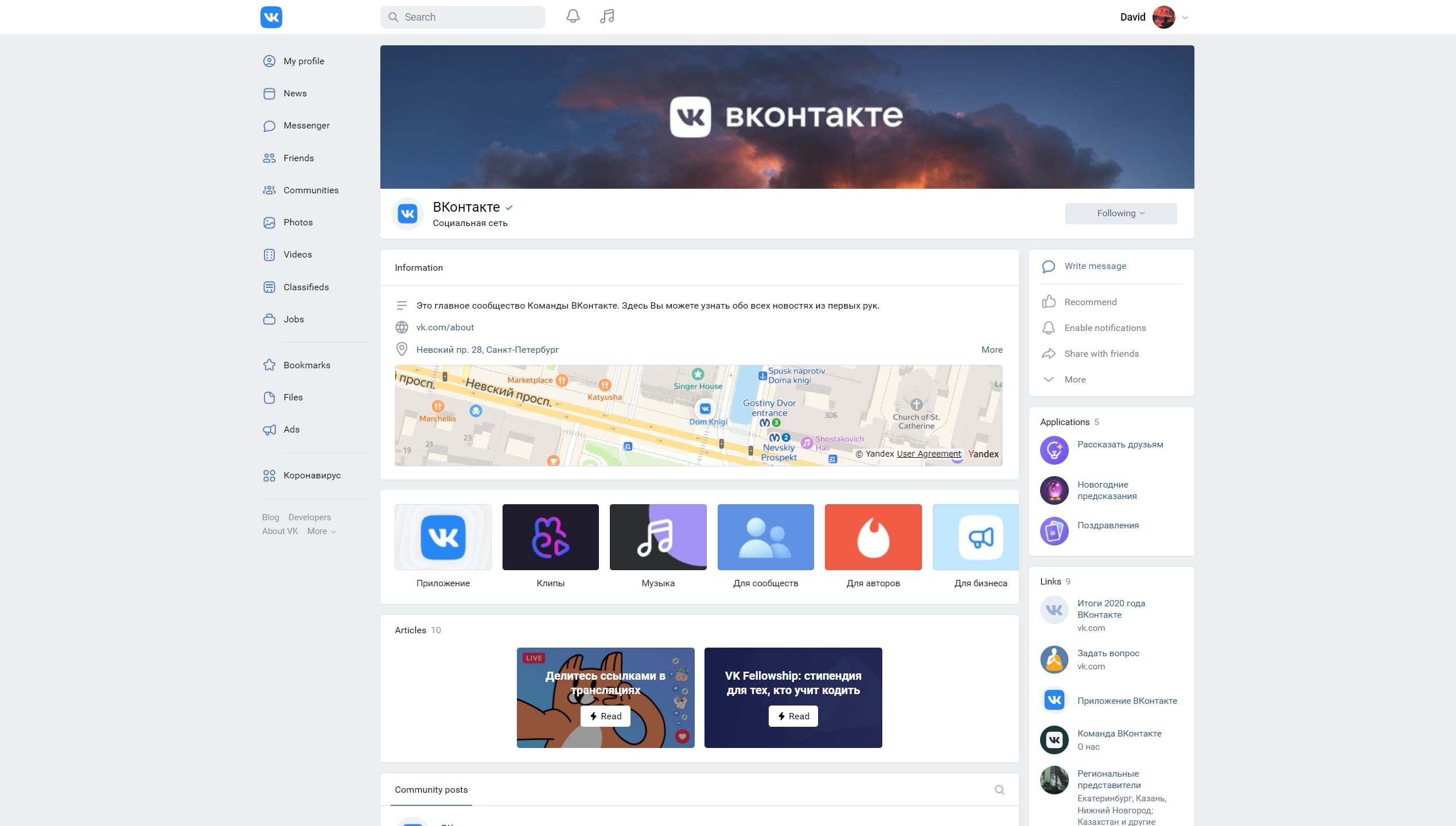
Task: Open the Итоги 2020 года ВКонтакте link
Action: click(1111, 609)
